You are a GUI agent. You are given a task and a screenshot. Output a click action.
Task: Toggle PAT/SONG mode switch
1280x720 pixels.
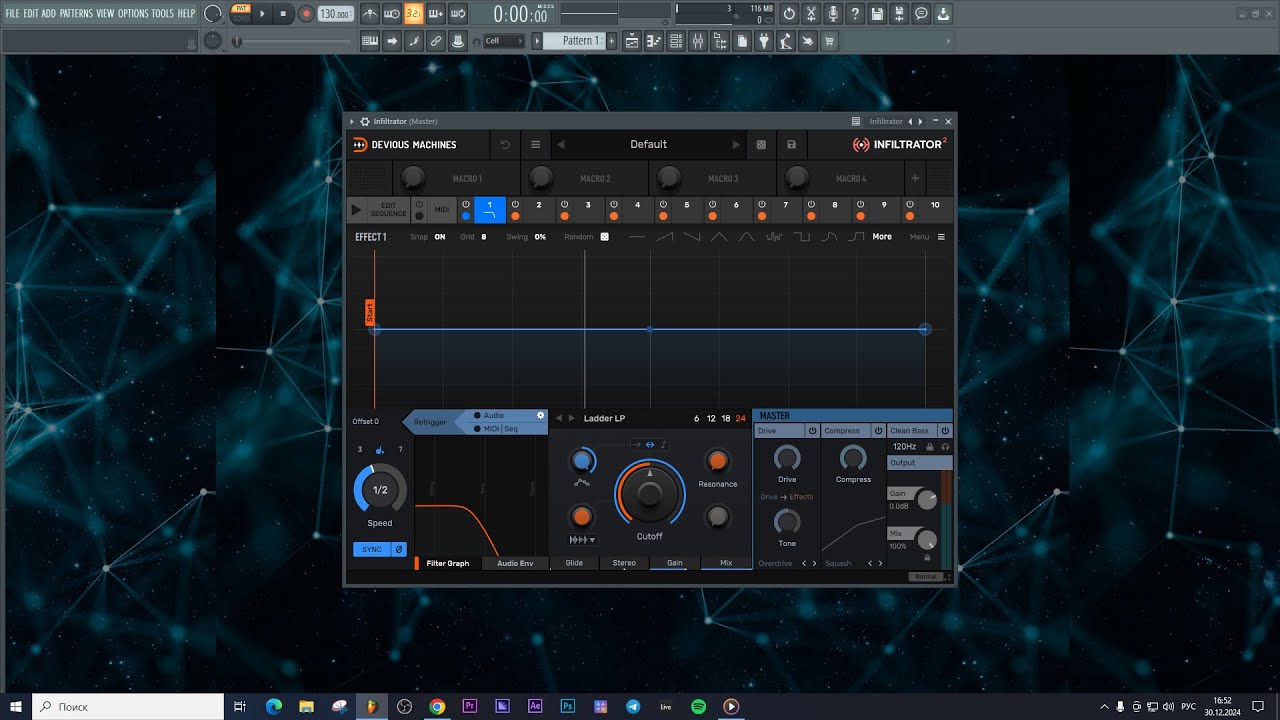coord(241,14)
